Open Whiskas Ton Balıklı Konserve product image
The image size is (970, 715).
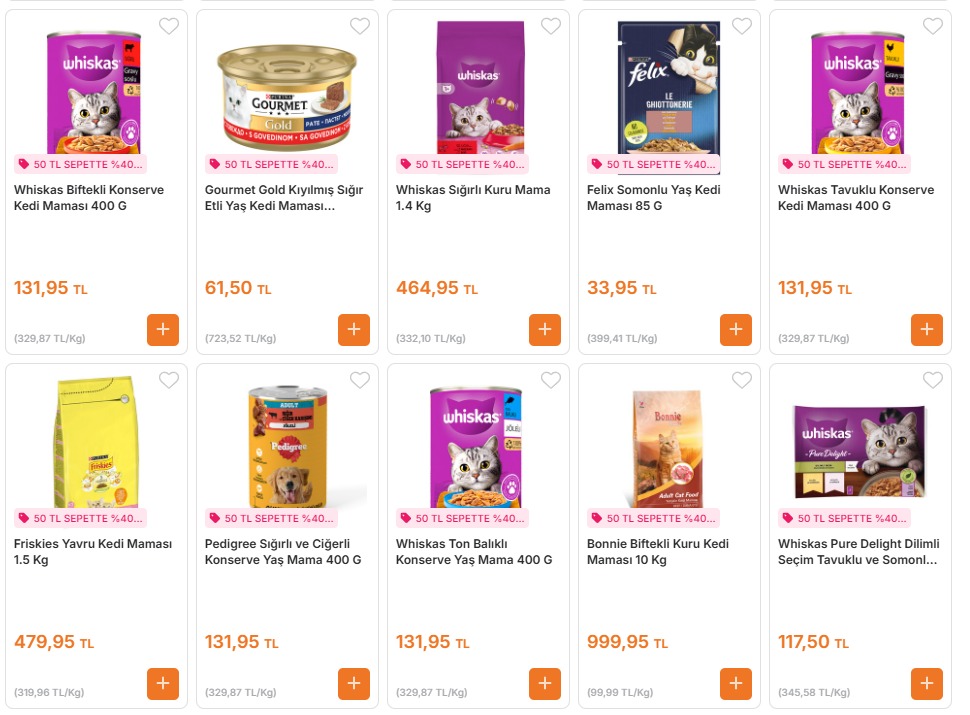[478, 446]
